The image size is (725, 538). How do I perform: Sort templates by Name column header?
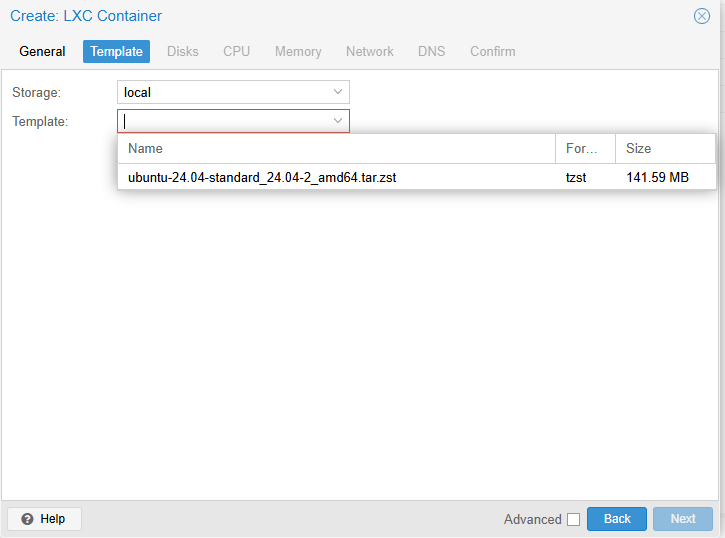point(337,148)
